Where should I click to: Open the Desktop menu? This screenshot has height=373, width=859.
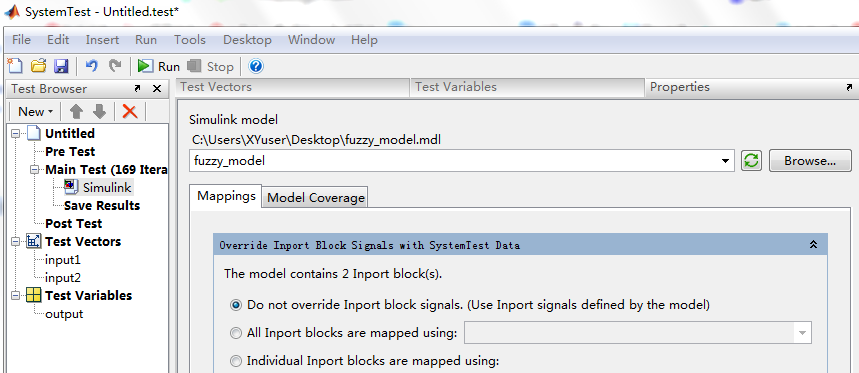[247, 40]
